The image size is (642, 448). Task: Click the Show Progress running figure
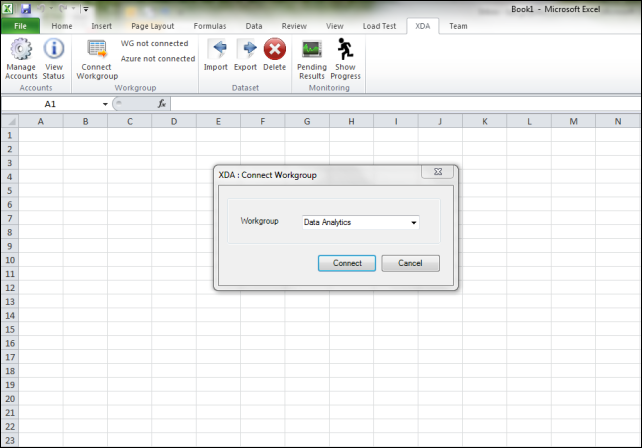[345, 49]
